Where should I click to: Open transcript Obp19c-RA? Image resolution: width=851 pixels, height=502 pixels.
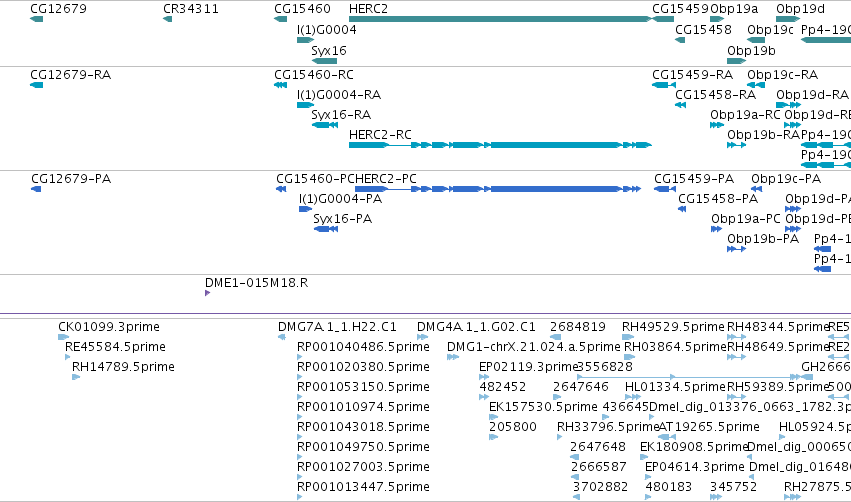click(x=782, y=74)
